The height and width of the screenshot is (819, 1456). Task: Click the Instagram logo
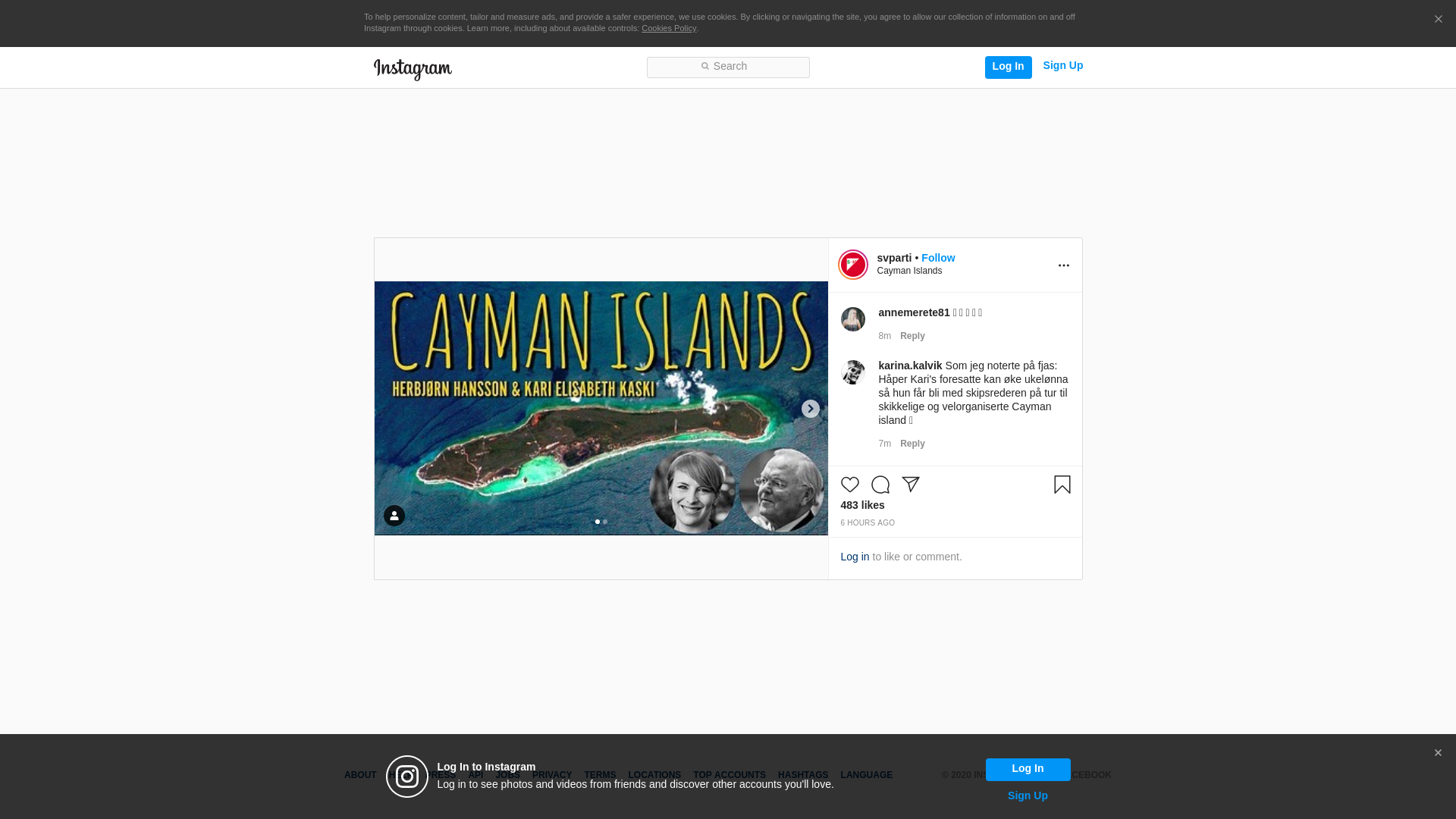(x=413, y=69)
